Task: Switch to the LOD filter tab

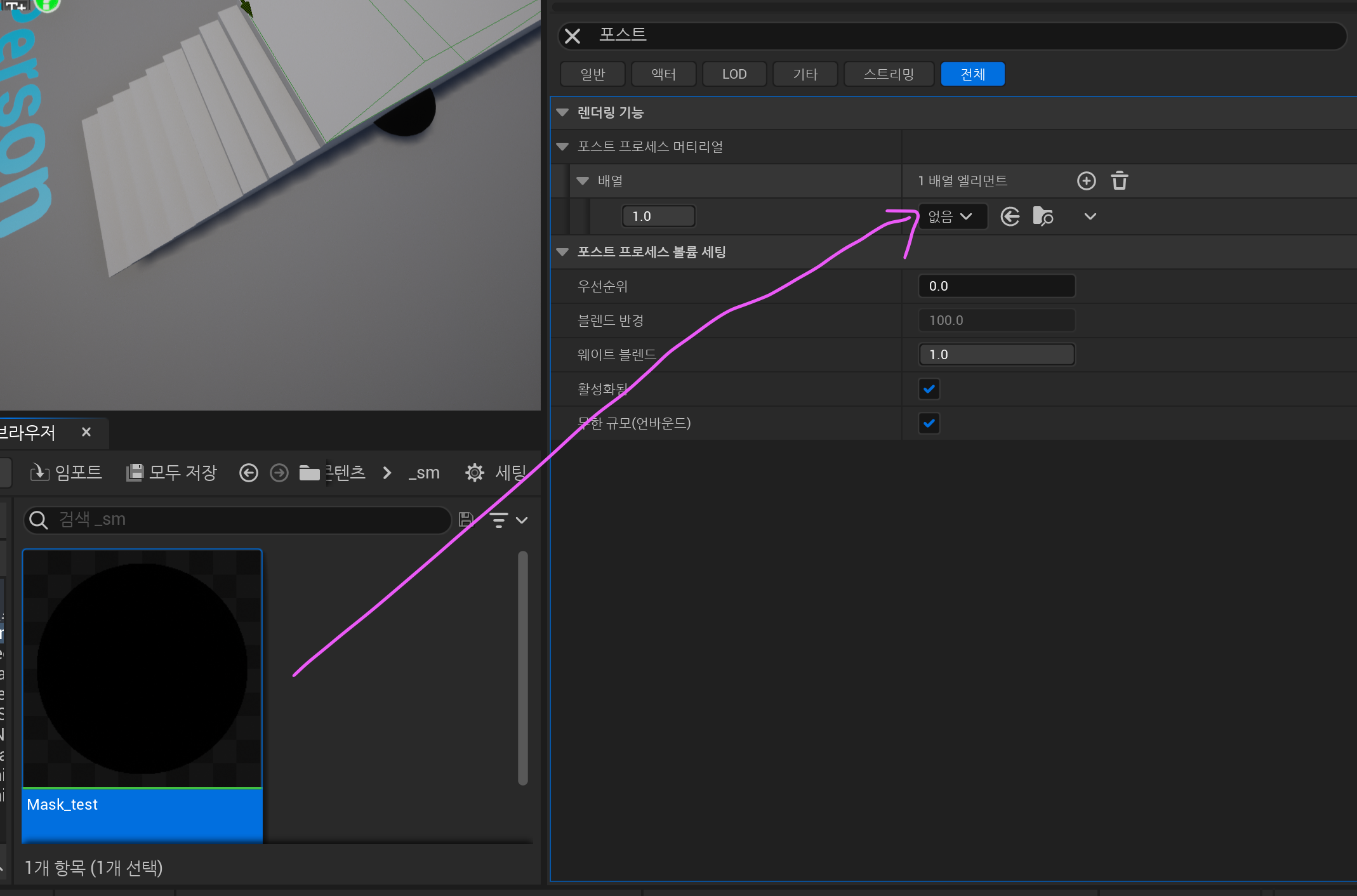Action: tap(734, 74)
